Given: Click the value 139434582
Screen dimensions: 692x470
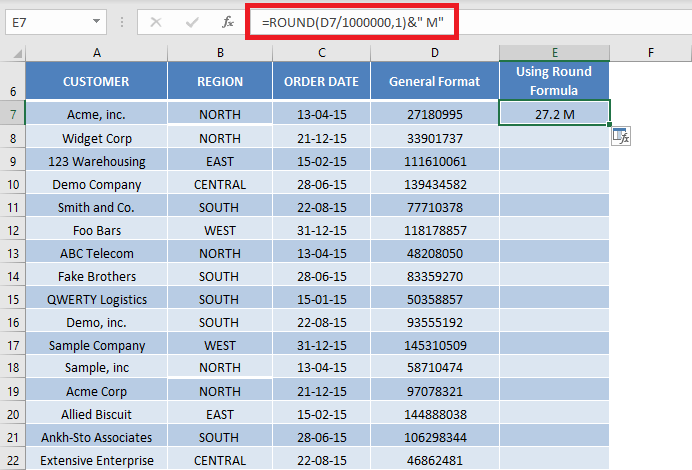Looking at the screenshot, I should (x=435, y=184).
